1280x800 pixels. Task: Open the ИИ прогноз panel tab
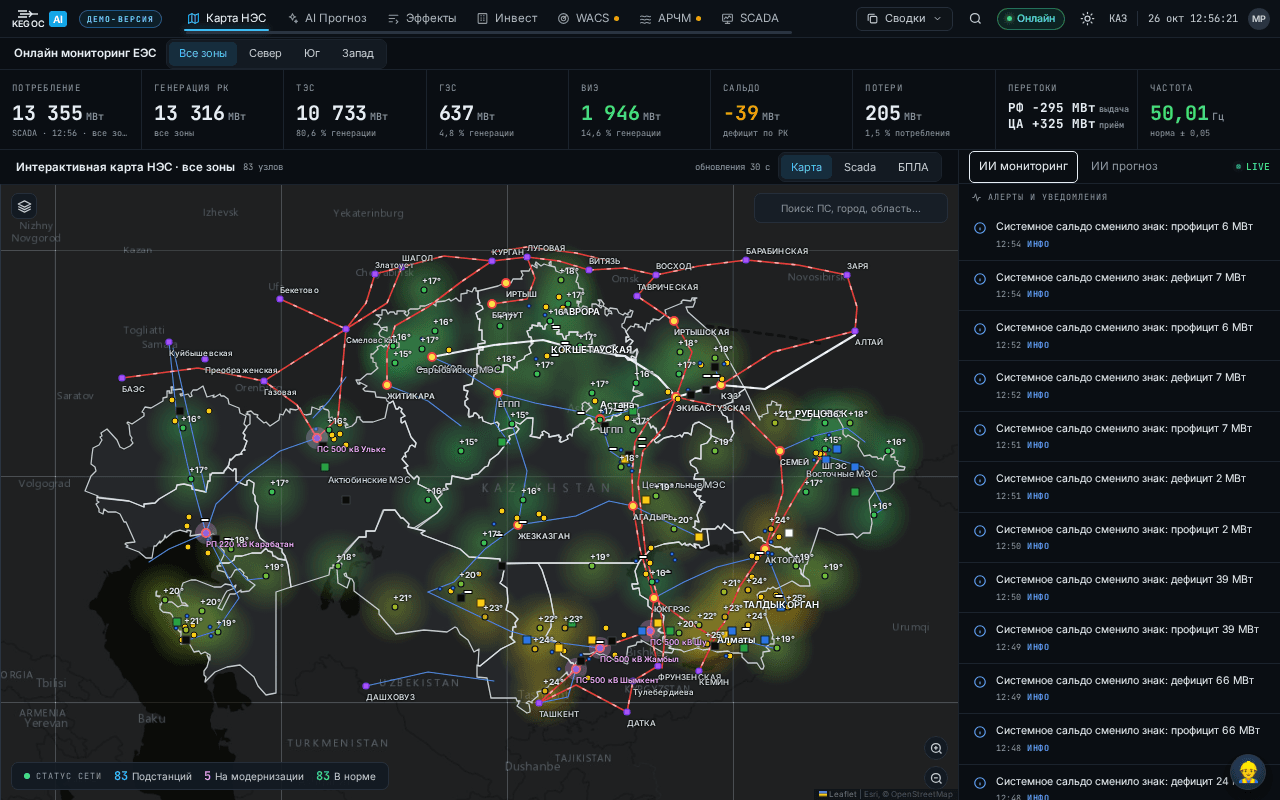click(x=1124, y=167)
